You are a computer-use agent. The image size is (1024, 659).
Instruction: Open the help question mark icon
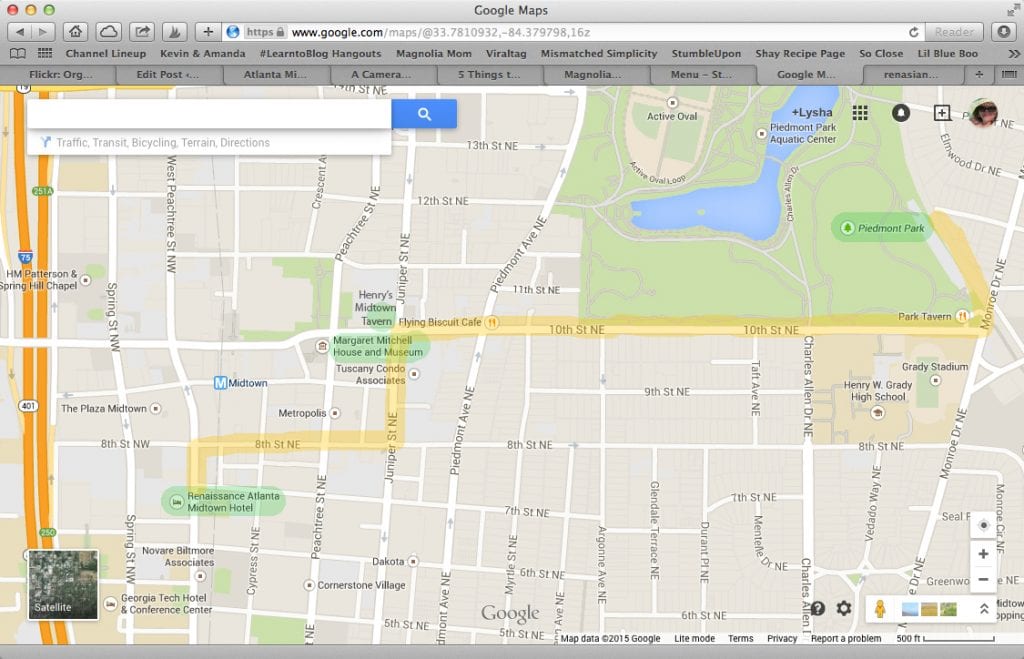click(818, 608)
